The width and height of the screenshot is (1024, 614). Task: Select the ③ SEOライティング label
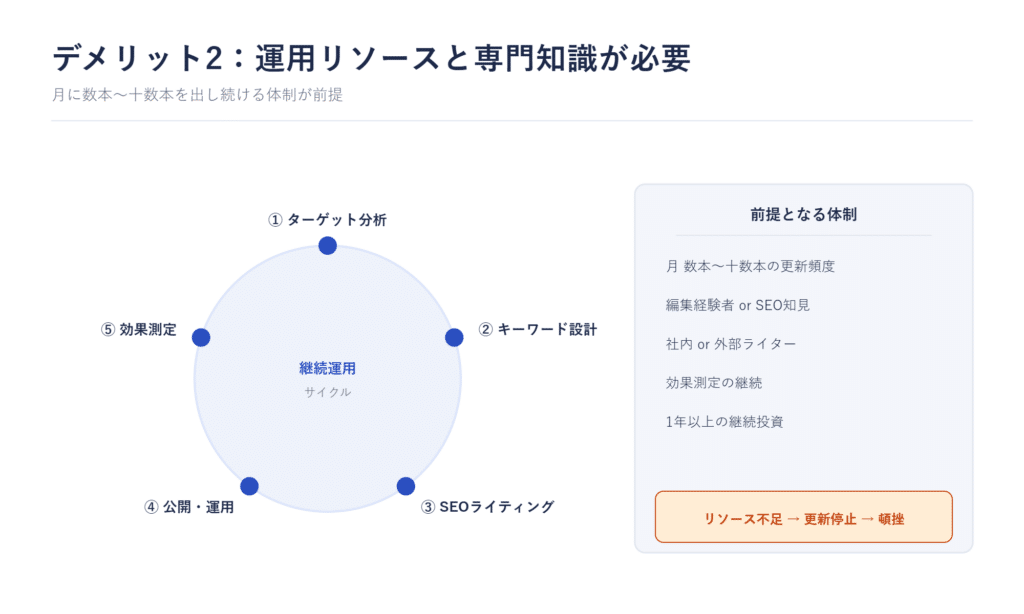click(x=487, y=507)
